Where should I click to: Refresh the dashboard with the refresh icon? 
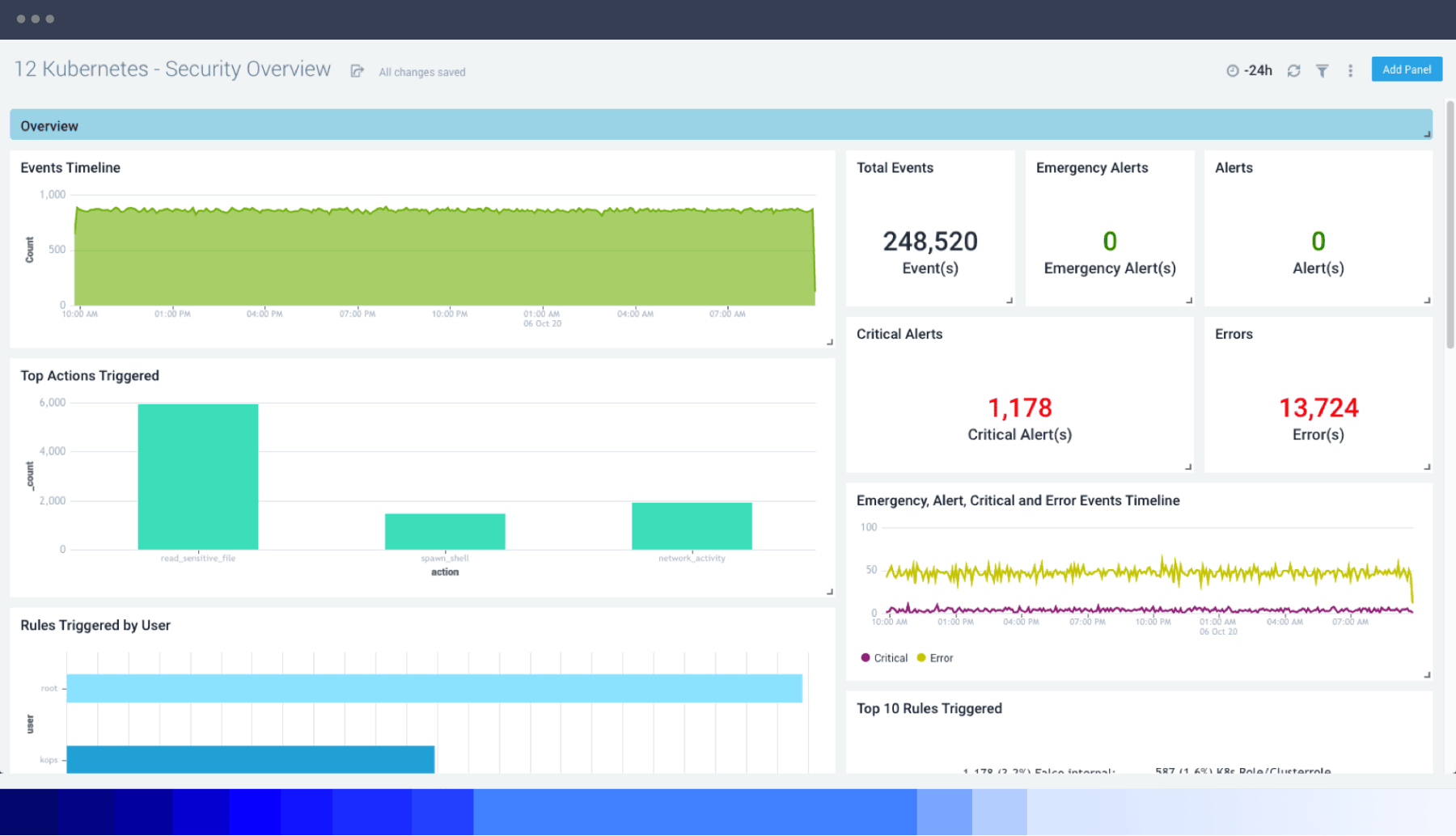pos(1293,71)
